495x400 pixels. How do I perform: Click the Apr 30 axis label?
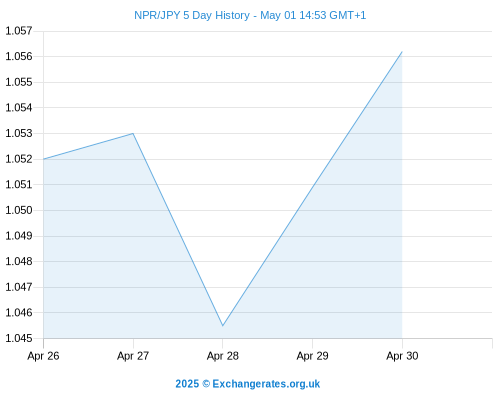click(402, 356)
